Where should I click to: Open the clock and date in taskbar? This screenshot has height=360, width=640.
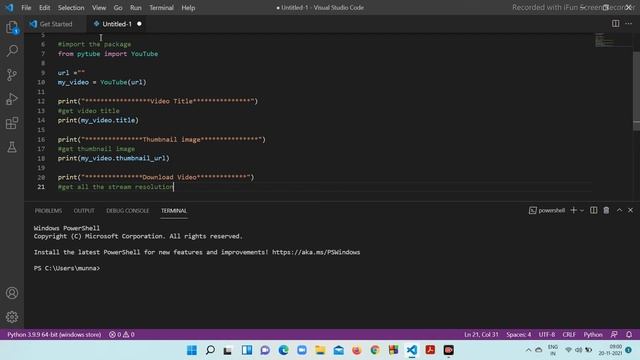611,350
